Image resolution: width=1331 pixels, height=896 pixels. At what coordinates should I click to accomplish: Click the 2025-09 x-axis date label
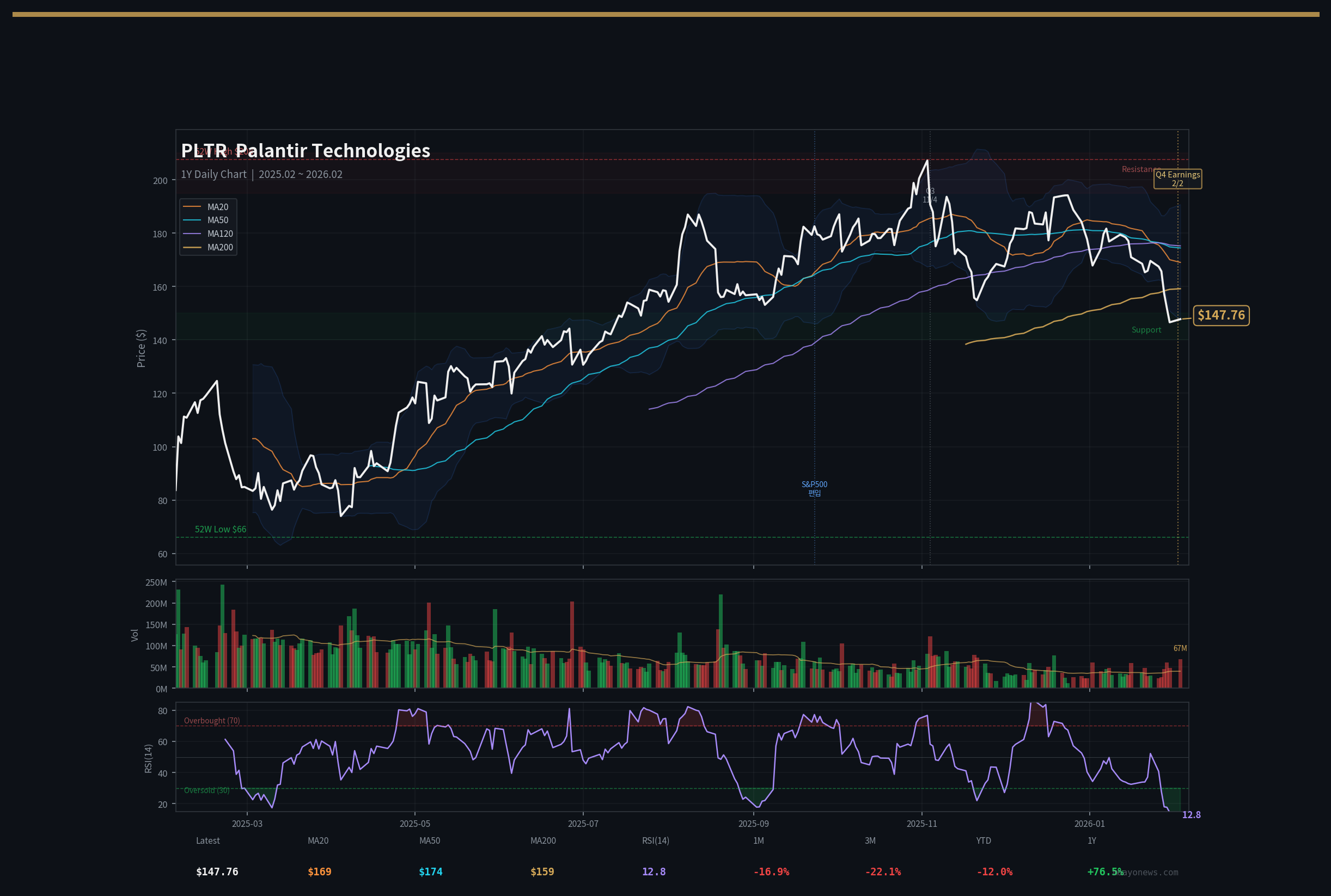(x=753, y=824)
